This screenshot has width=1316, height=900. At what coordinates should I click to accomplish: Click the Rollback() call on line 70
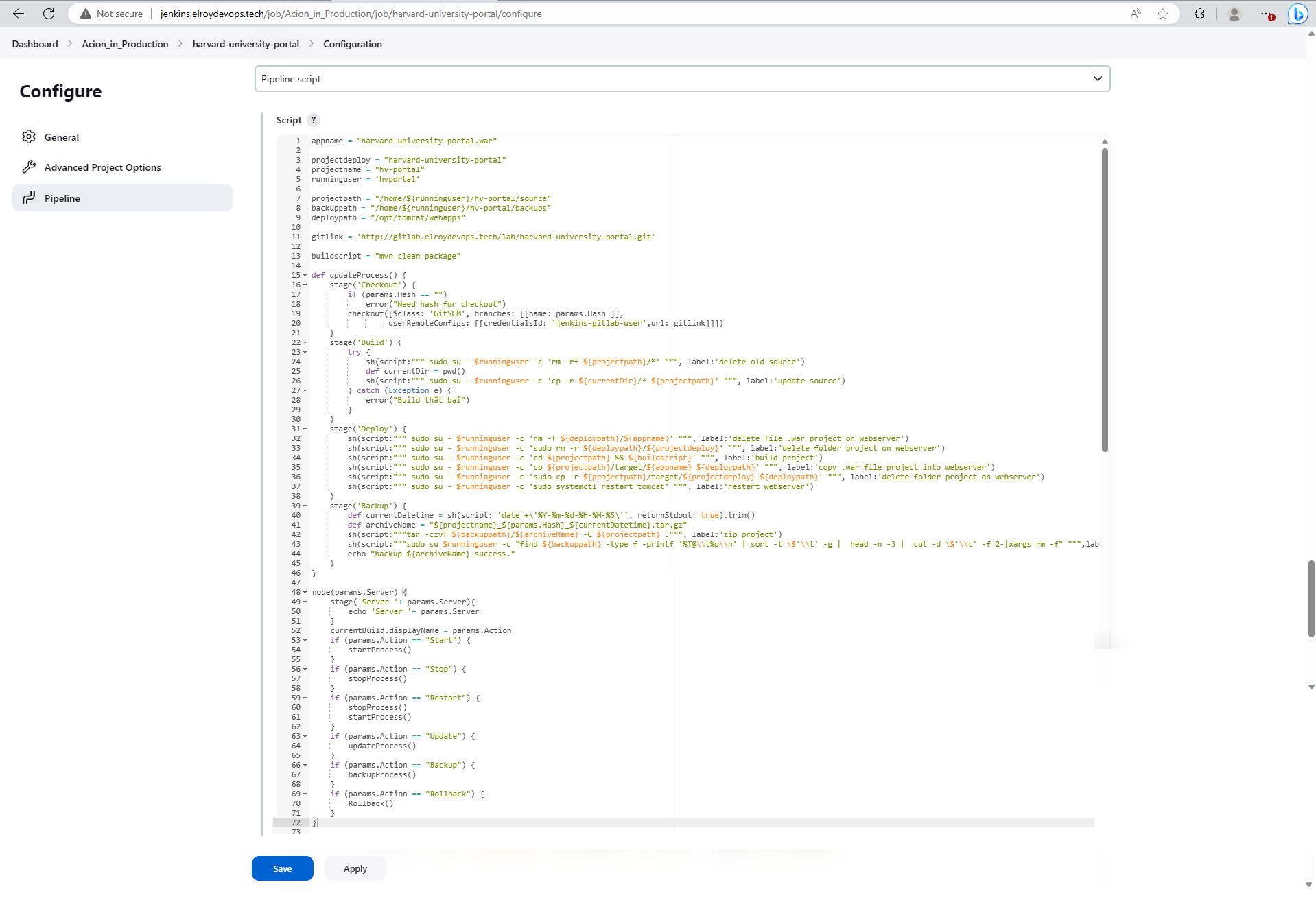371,803
